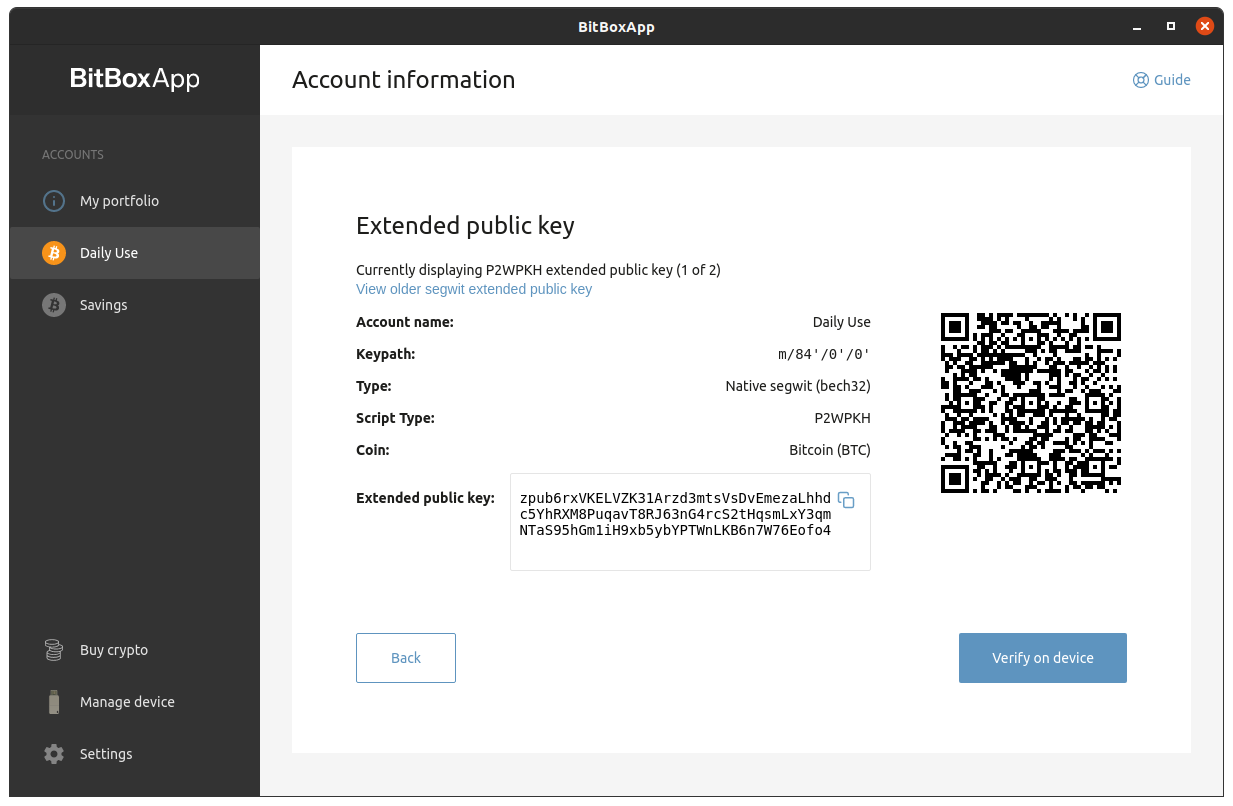Click the Daily Use account name value
Image resolution: width=1233 pixels, height=806 pixels.
point(842,322)
